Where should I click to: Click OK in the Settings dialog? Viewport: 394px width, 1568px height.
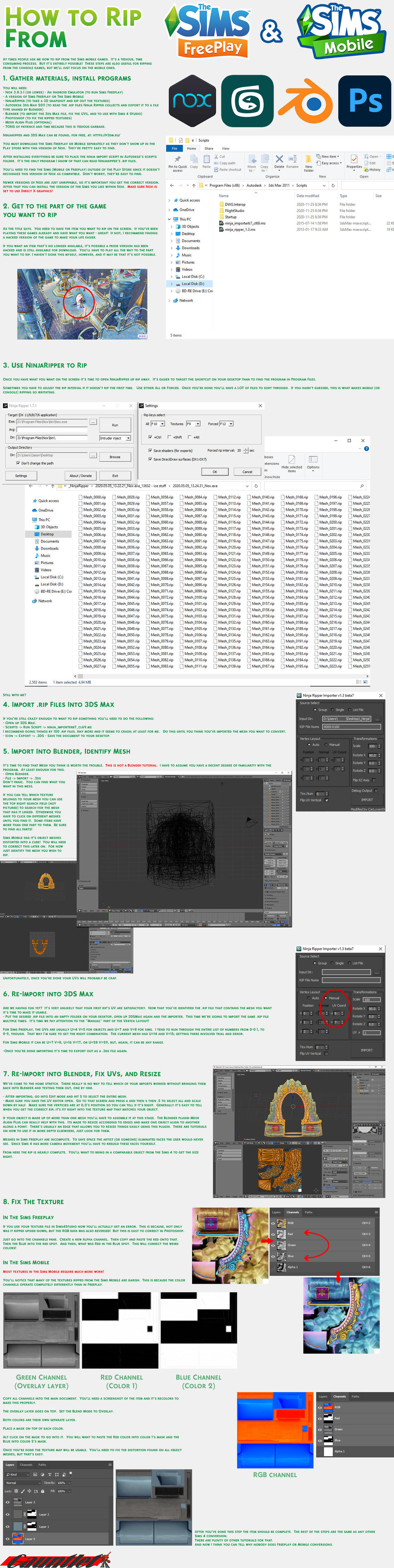(x=214, y=472)
